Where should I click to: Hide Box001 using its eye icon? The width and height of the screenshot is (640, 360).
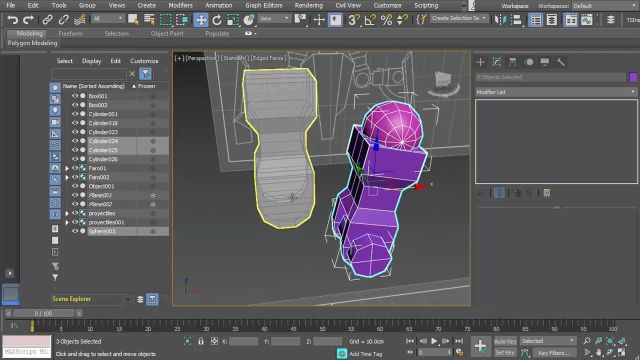[x=75, y=96]
